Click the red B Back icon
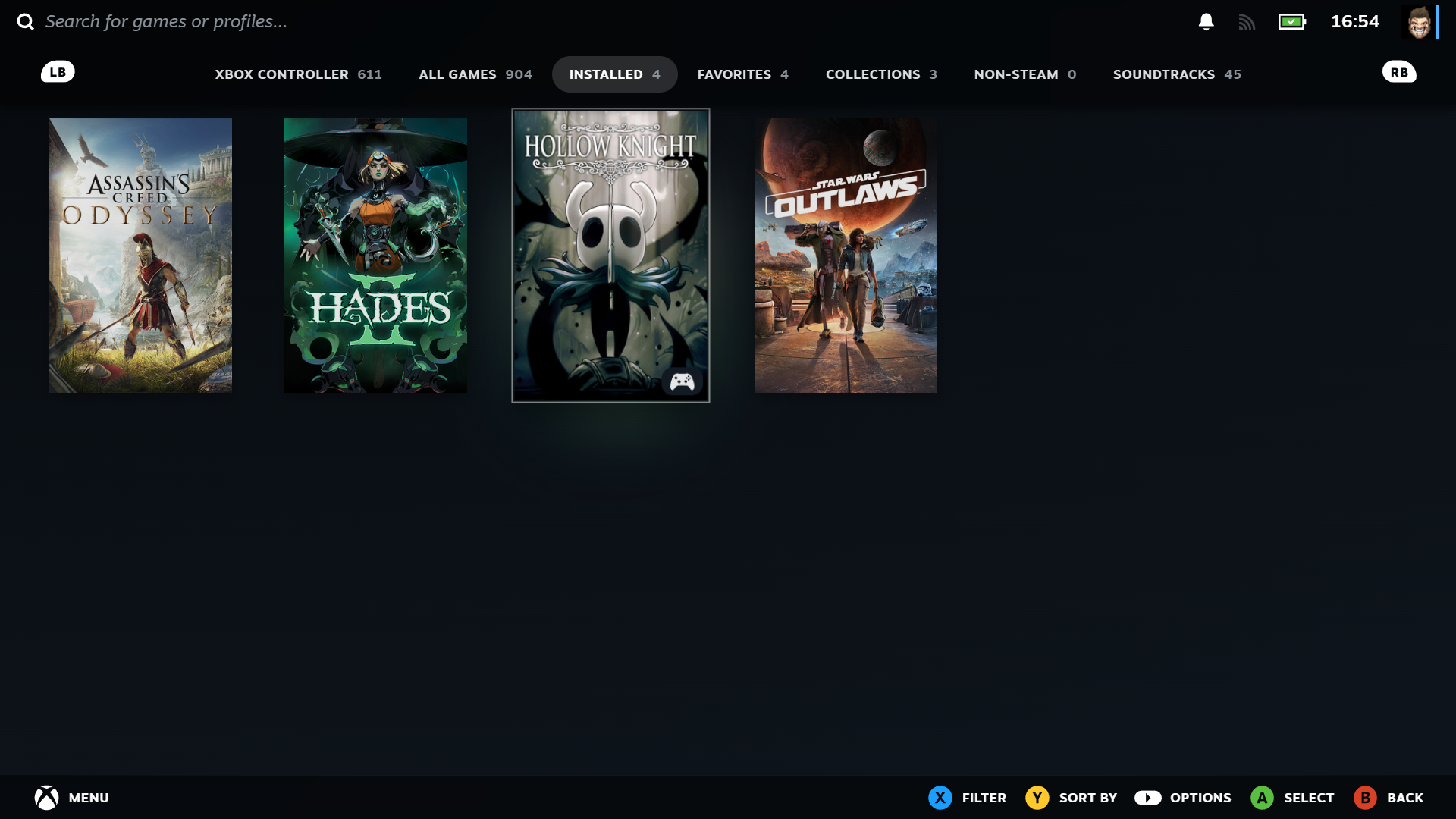The height and width of the screenshot is (819, 1456). [1366, 798]
